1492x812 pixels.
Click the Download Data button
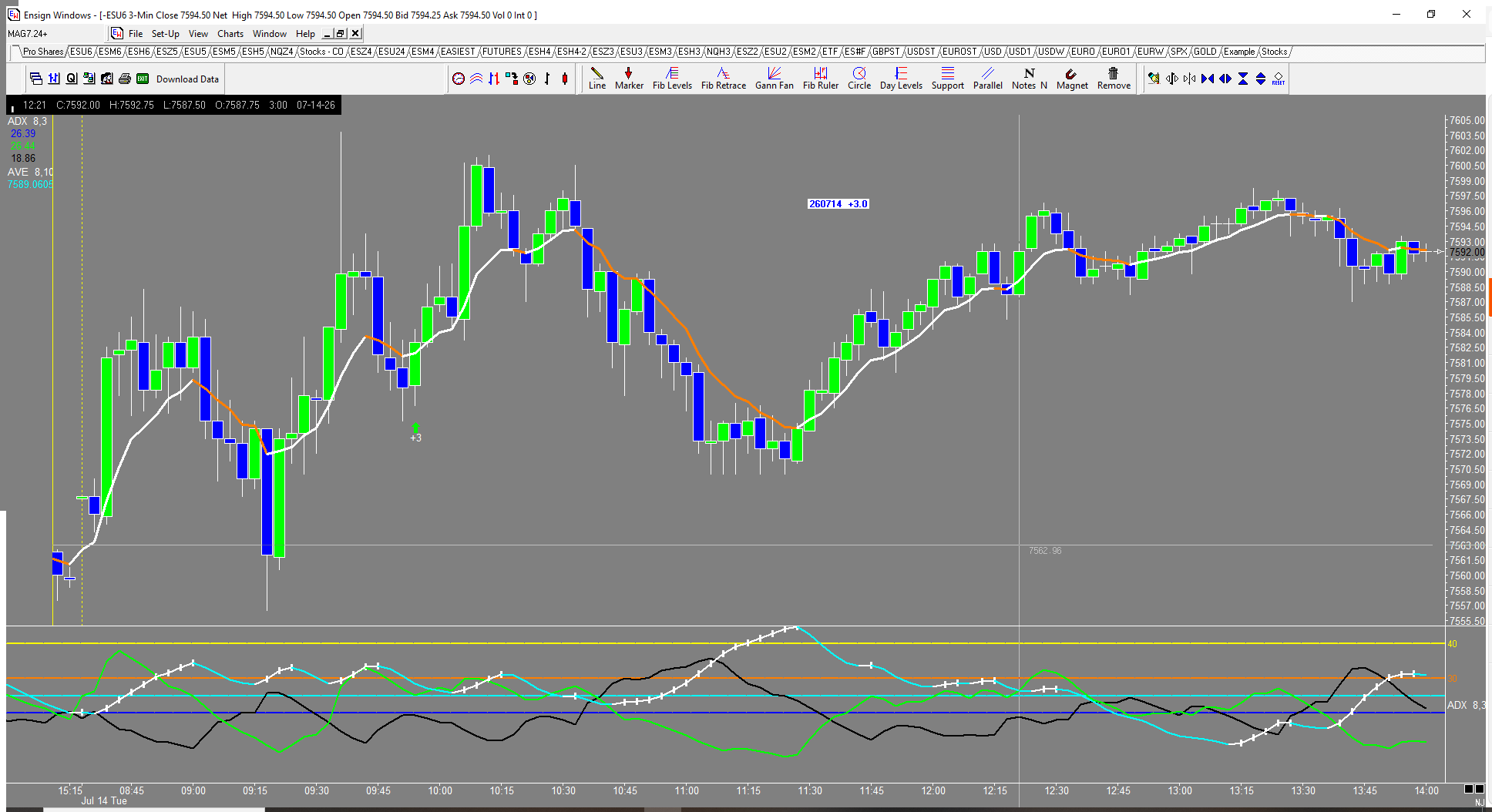(187, 79)
